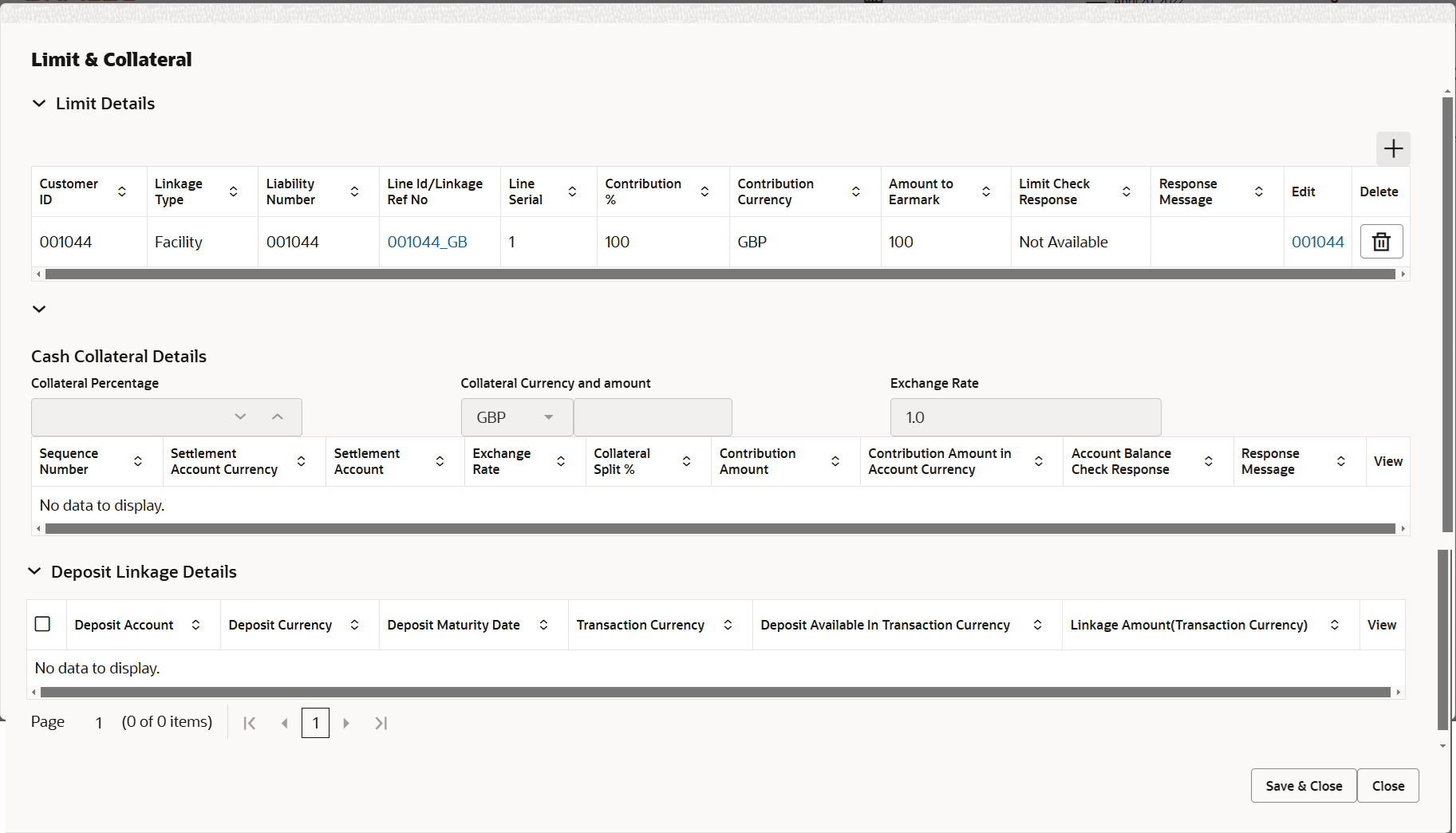Viewport: 1456px width, 833px height.
Task: Collapse the Limit Details section
Action: tap(39, 103)
